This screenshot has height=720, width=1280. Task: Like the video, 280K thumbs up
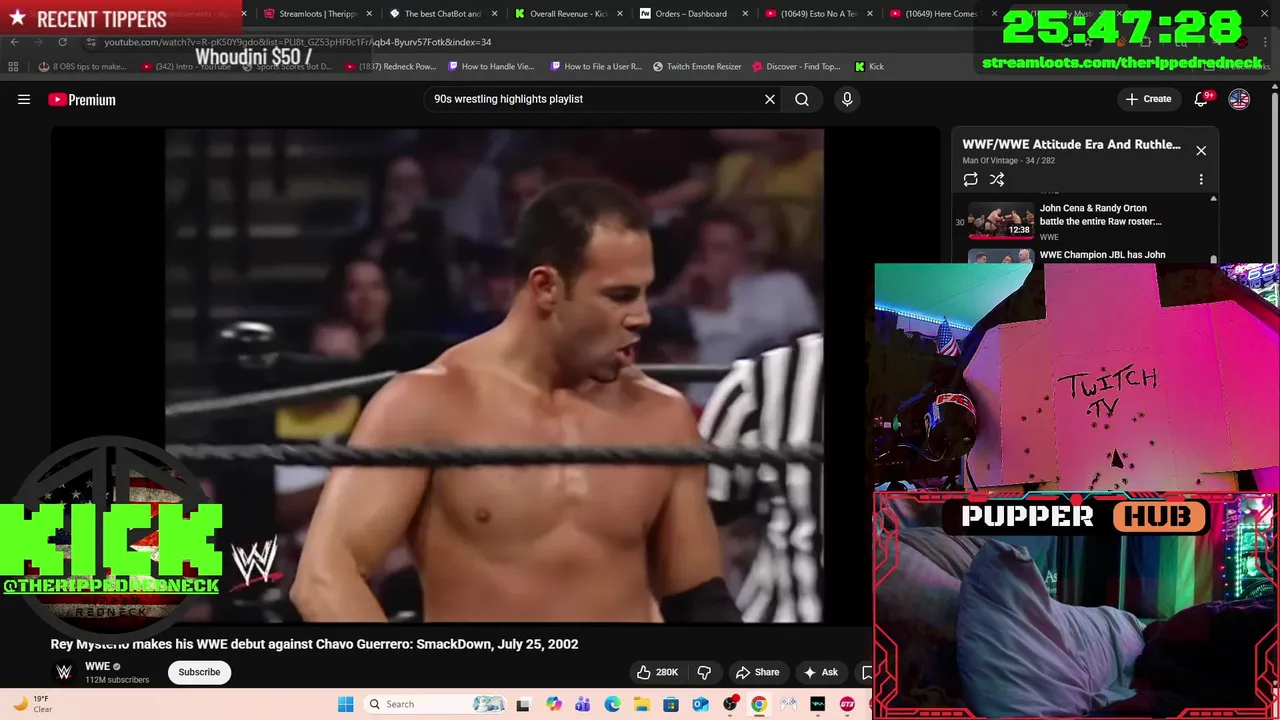point(657,672)
